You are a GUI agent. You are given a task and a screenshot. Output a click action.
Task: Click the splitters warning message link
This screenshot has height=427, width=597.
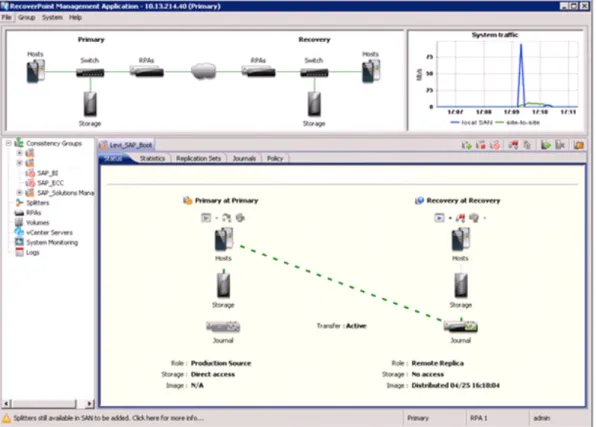108,418
